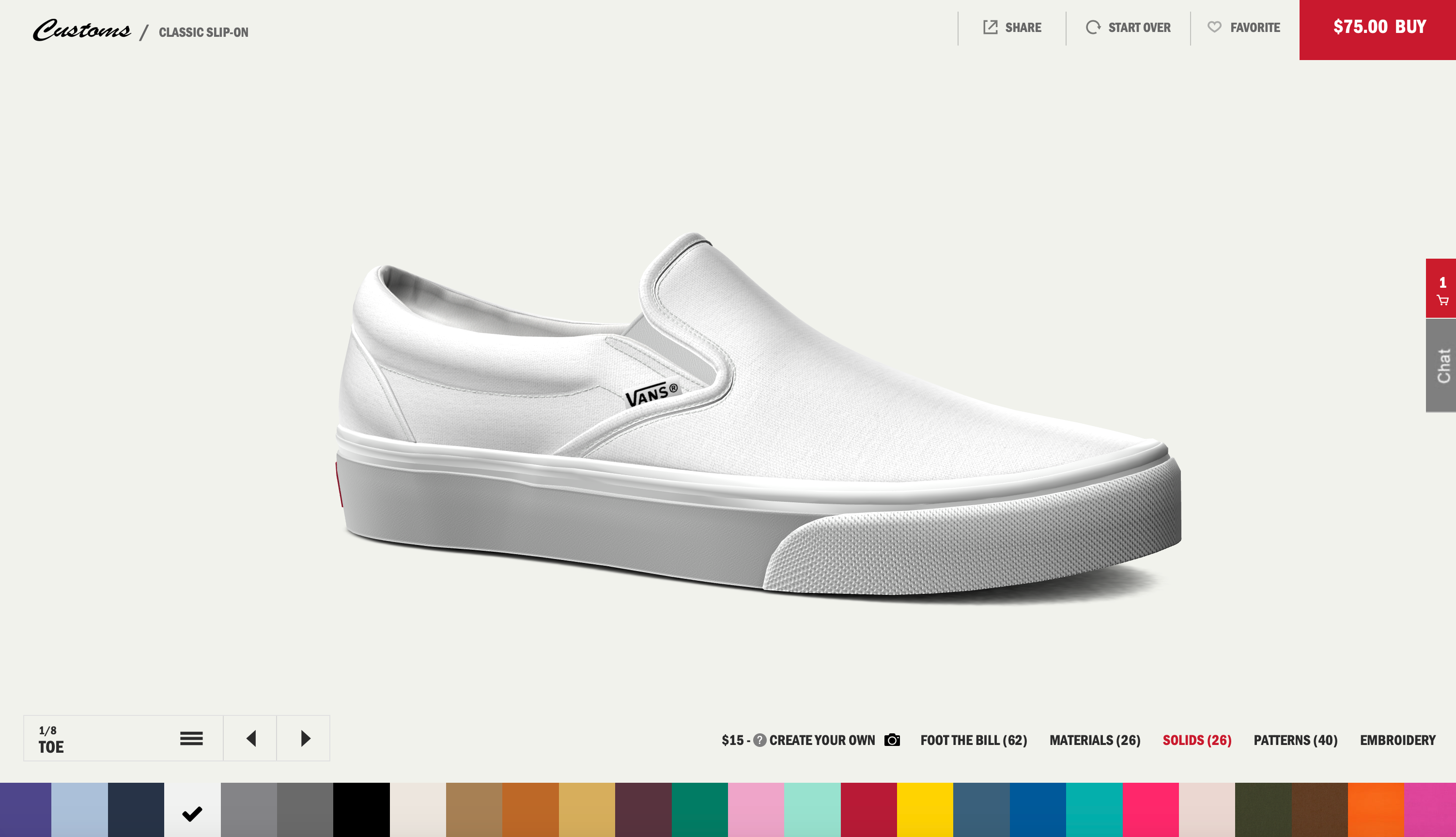
Task: Choose the black color swatch
Action: pyautogui.click(x=361, y=810)
